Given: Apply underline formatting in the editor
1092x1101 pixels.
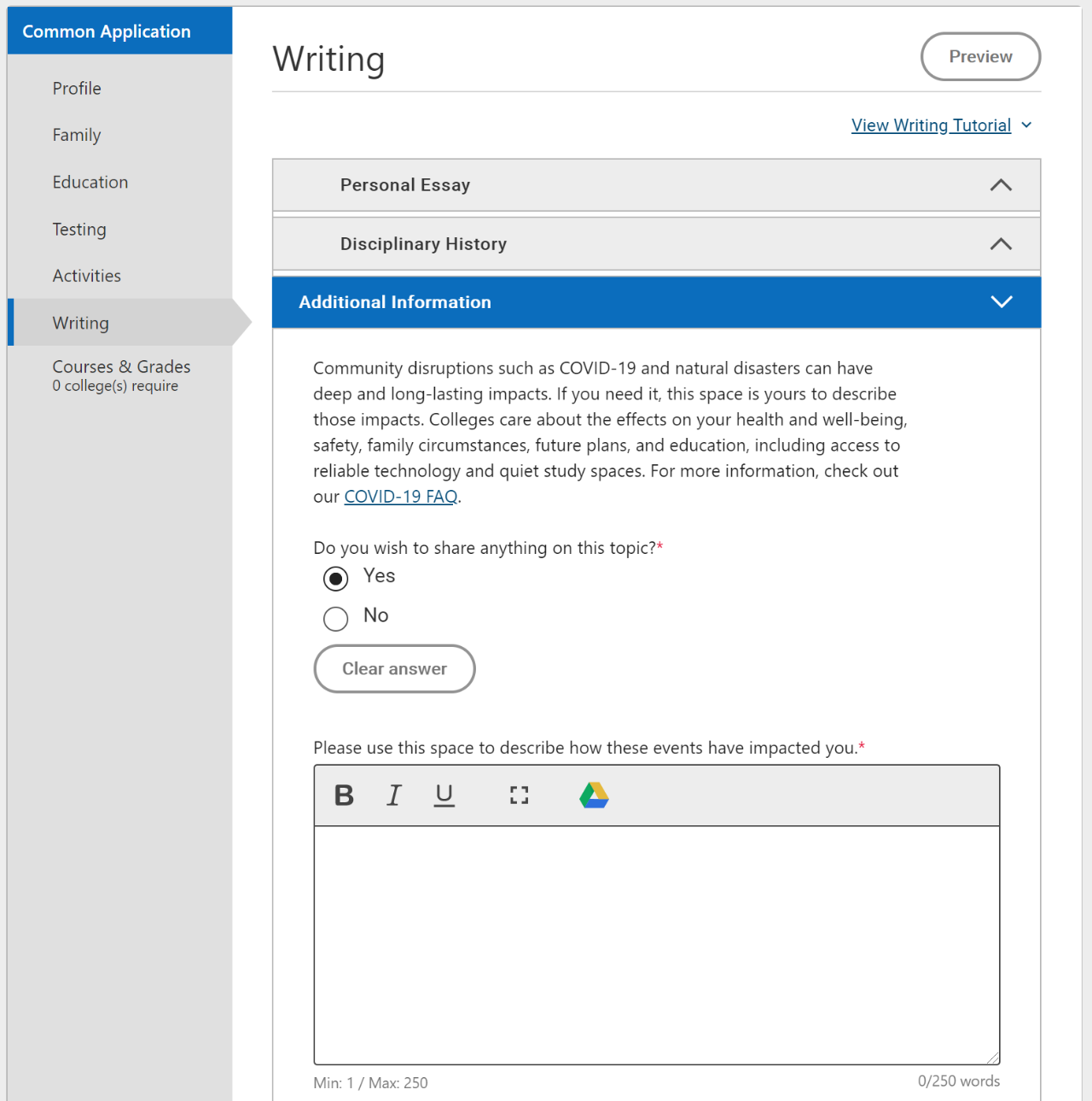Looking at the screenshot, I should pyautogui.click(x=444, y=795).
